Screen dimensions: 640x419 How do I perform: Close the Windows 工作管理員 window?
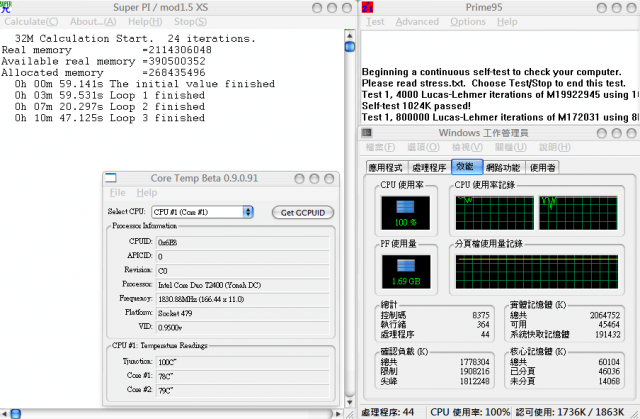(631, 133)
